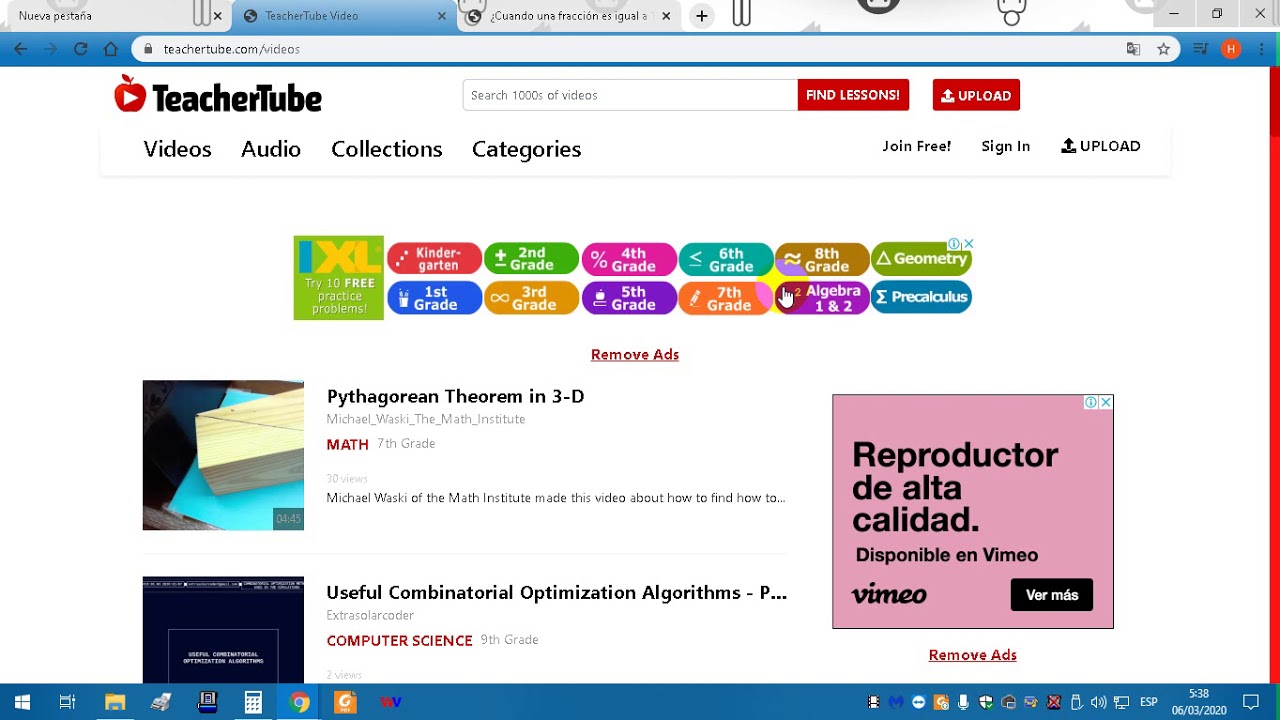Click the 4th Grade pill in the IXL ad
The width and height of the screenshot is (1280, 720).
tap(629, 258)
